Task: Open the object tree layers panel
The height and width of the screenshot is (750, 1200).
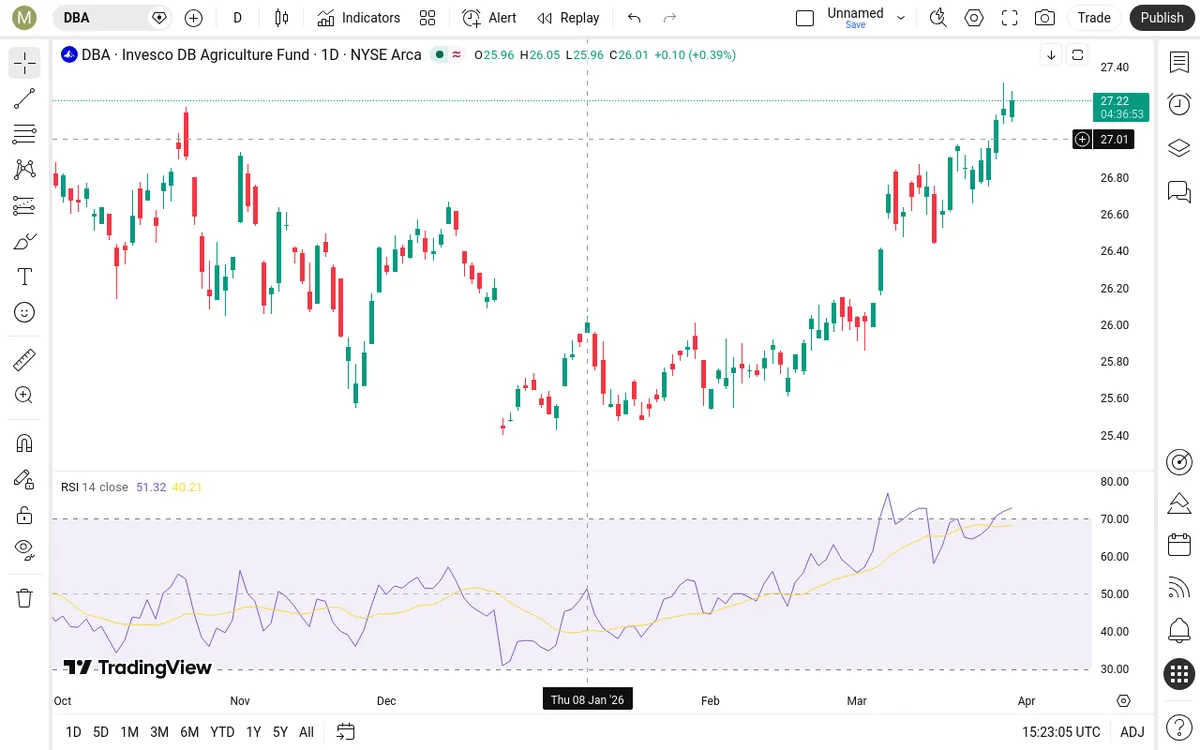Action: (1179, 148)
